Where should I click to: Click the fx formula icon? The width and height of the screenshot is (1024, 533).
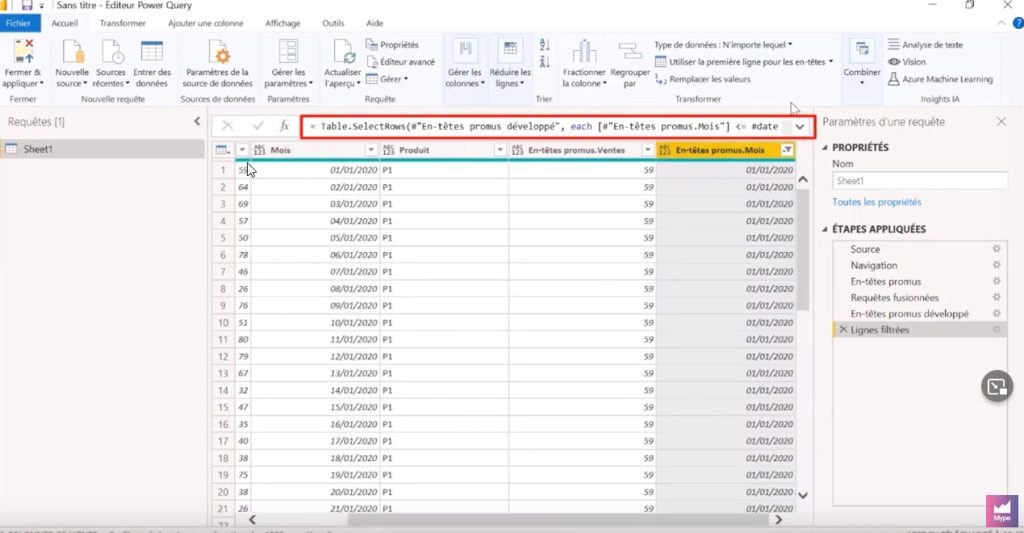284,125
